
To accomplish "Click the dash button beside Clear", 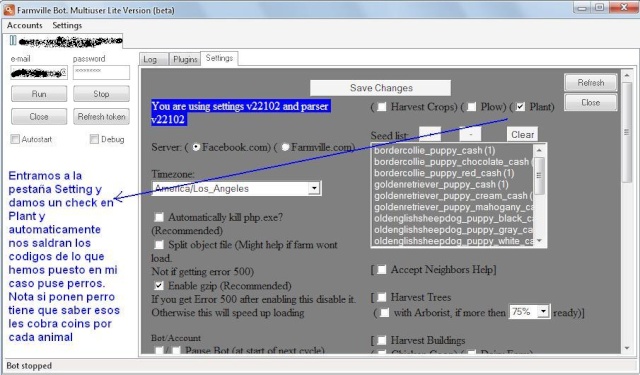I will click(470, 135).
